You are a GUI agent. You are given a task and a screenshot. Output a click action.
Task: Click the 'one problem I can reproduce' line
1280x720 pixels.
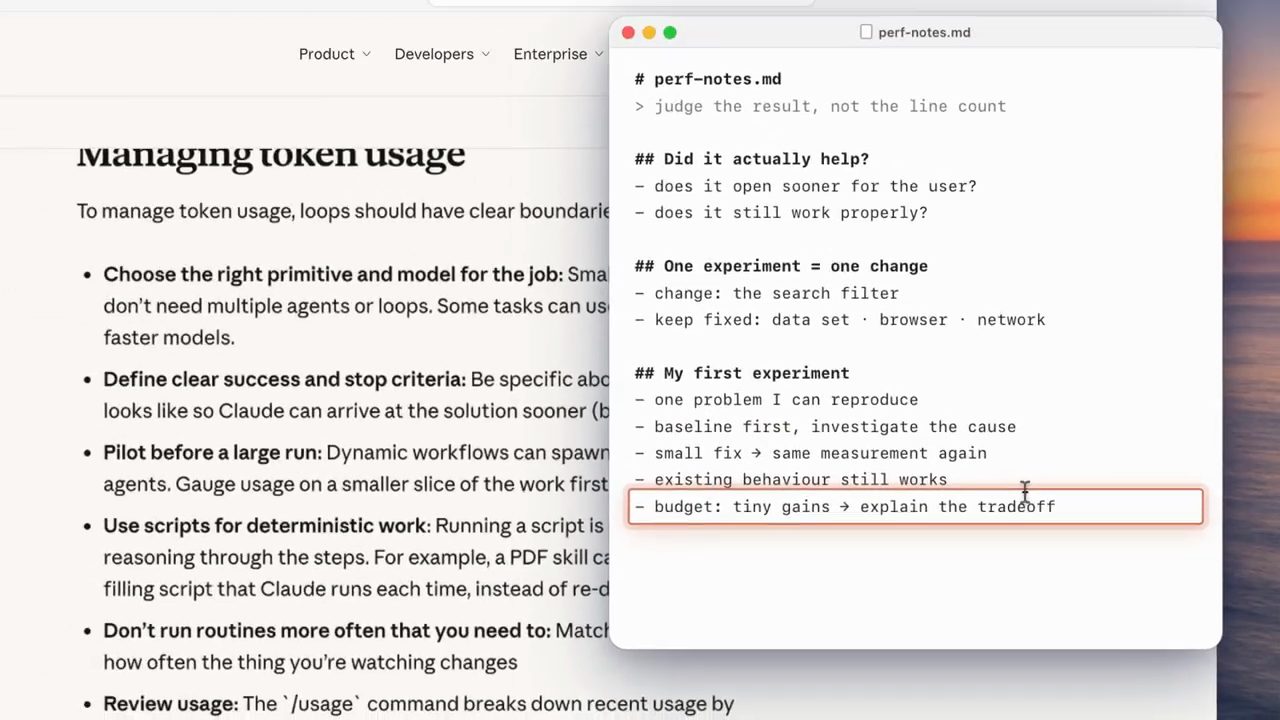(x=776, y=399)
